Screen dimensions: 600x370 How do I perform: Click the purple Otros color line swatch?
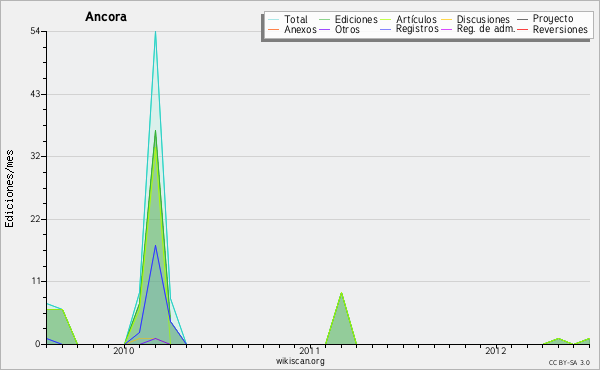(x=324, y=29)
